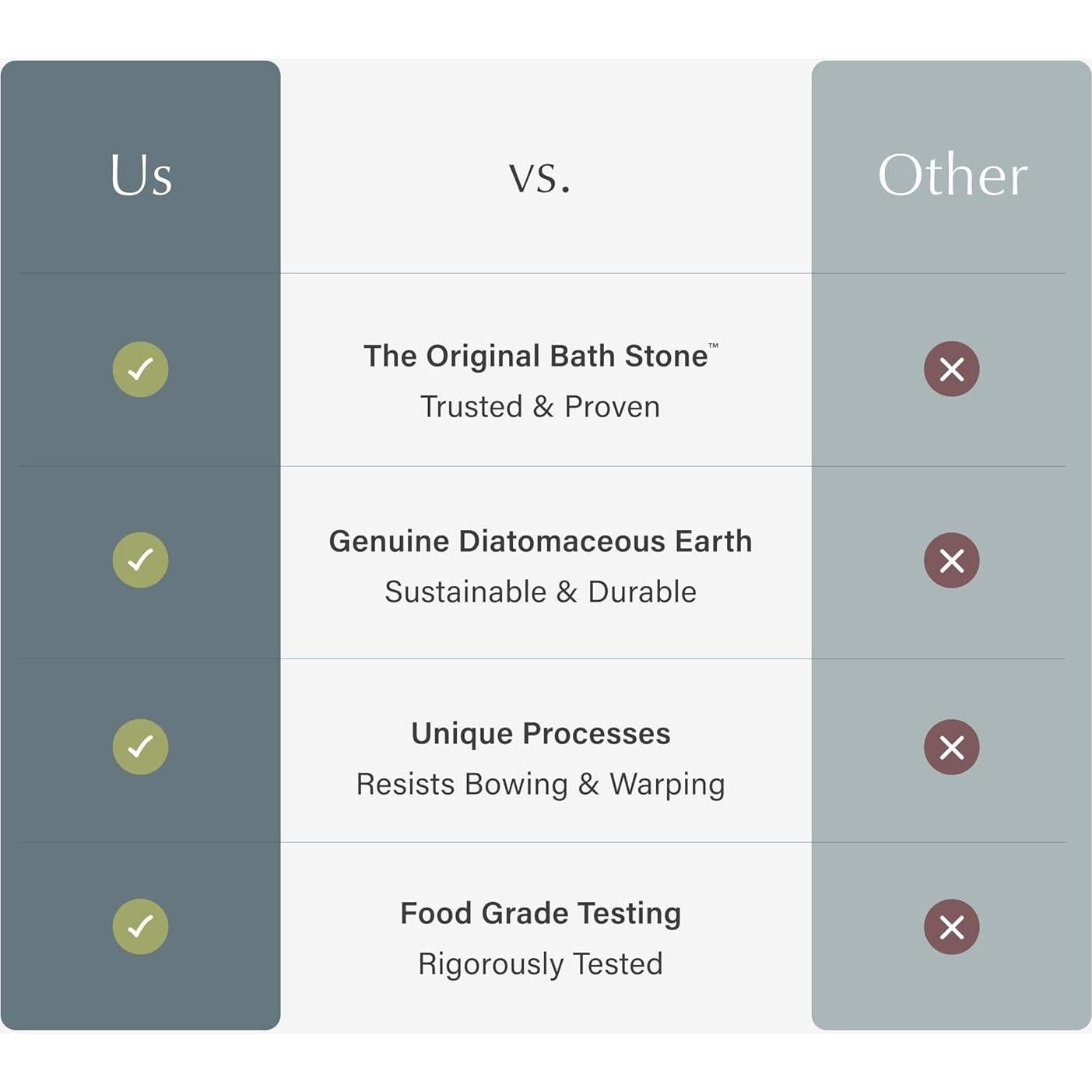Image resolution: width=1092 pixels, height=1092 pixels.
Task: Click the checkmark beside The Original Bath Stone
Action: (140, 369)
